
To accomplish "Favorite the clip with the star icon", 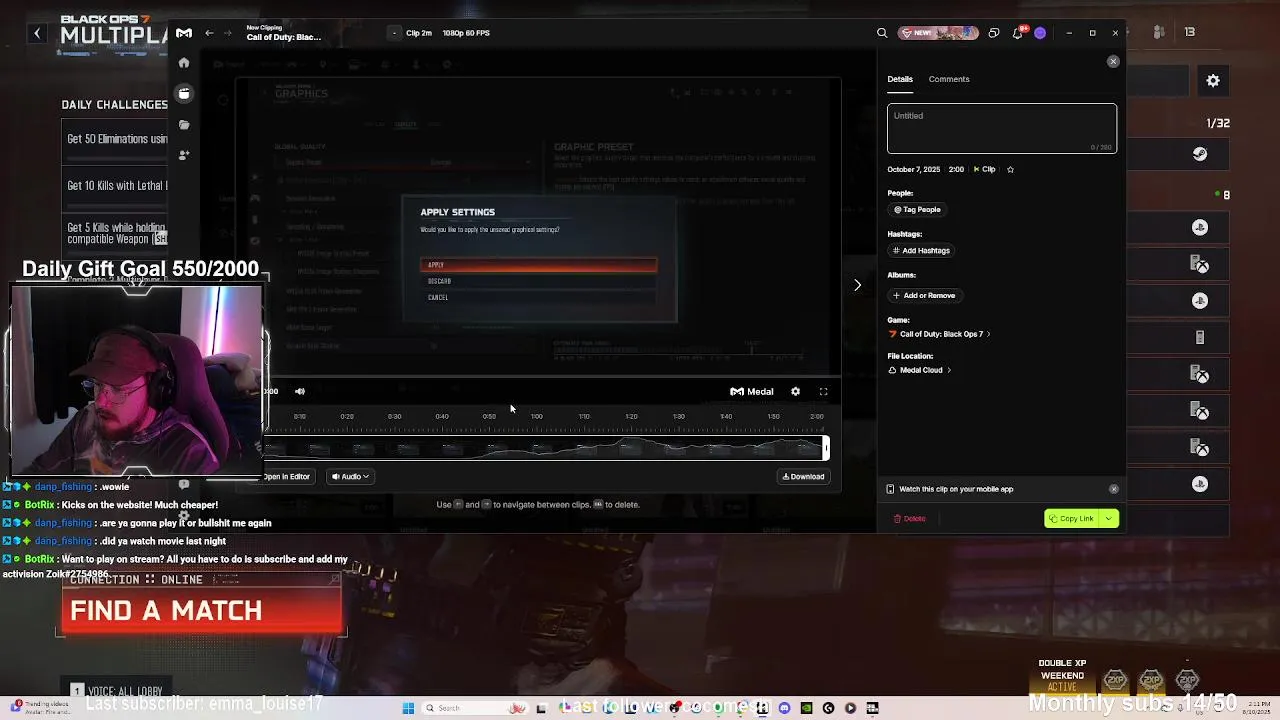I will tap(1010, 170).
